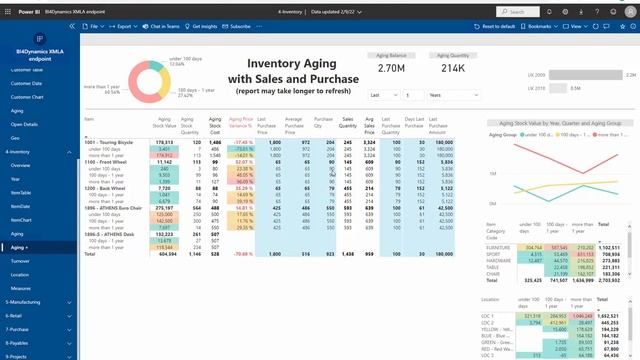Open the Location page
Viewport: 640px width, 360px height.
pyautogui.click(x=20, y=275)
